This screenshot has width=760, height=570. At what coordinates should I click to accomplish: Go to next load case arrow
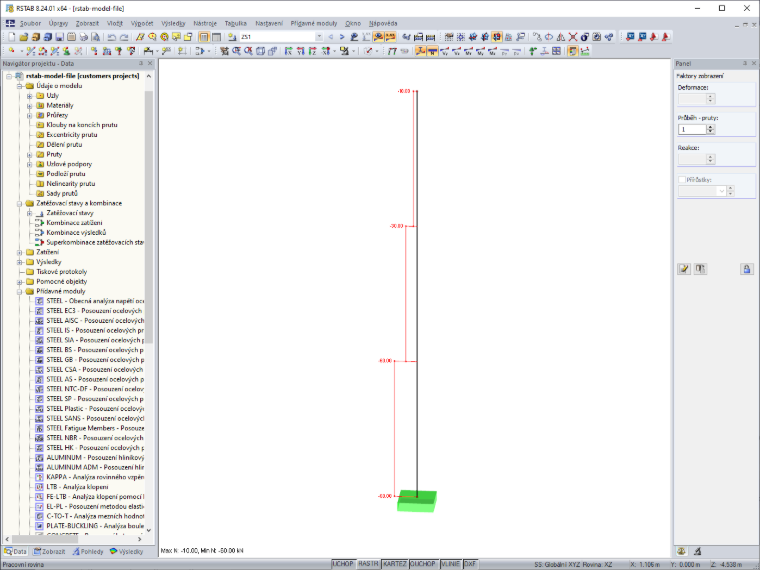click(x=342, y=37)
